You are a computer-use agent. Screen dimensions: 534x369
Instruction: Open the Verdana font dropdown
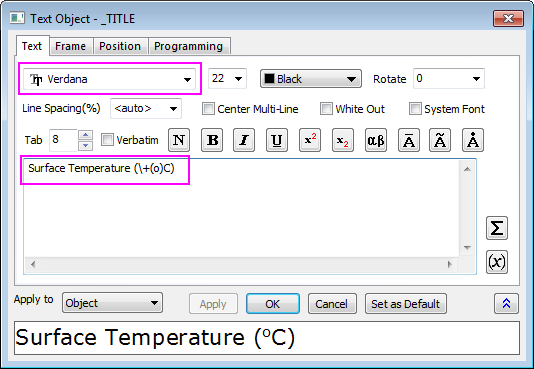[109, 79]
